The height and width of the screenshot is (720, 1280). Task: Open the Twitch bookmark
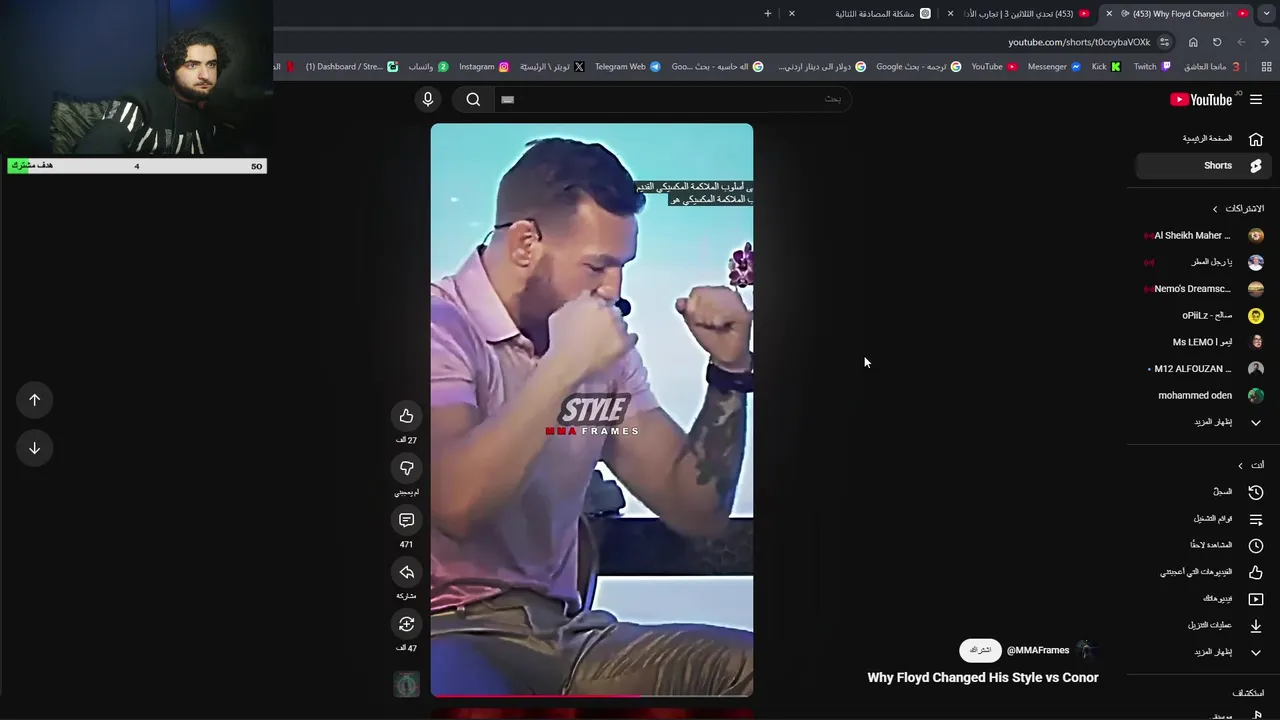(x=1152, y=67)
